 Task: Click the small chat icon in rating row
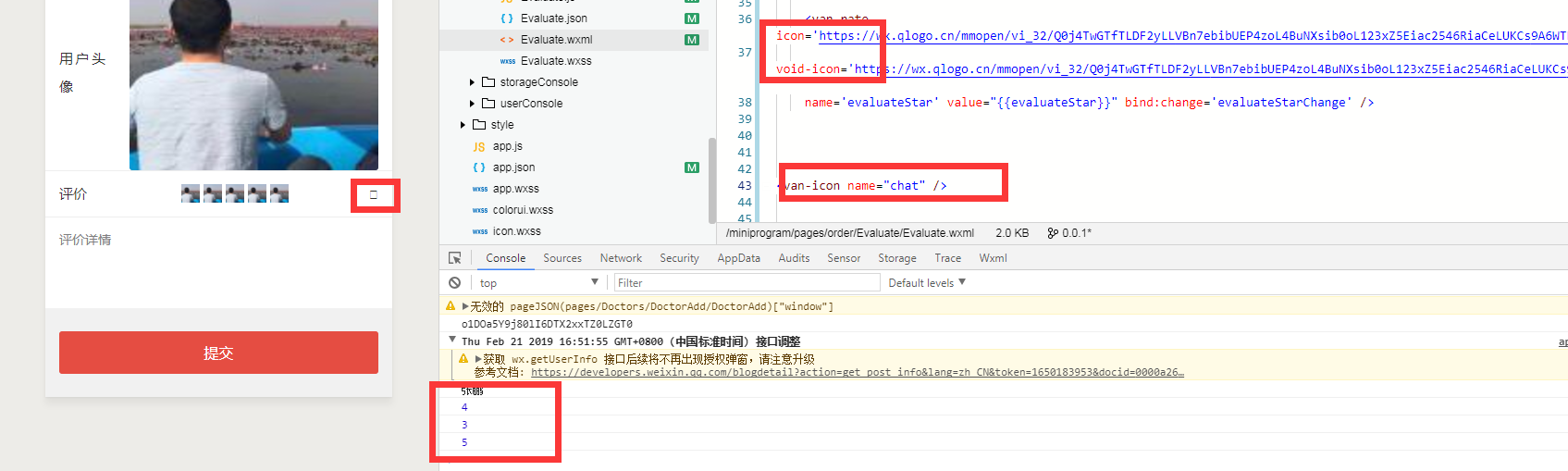[x=374, y=194]
